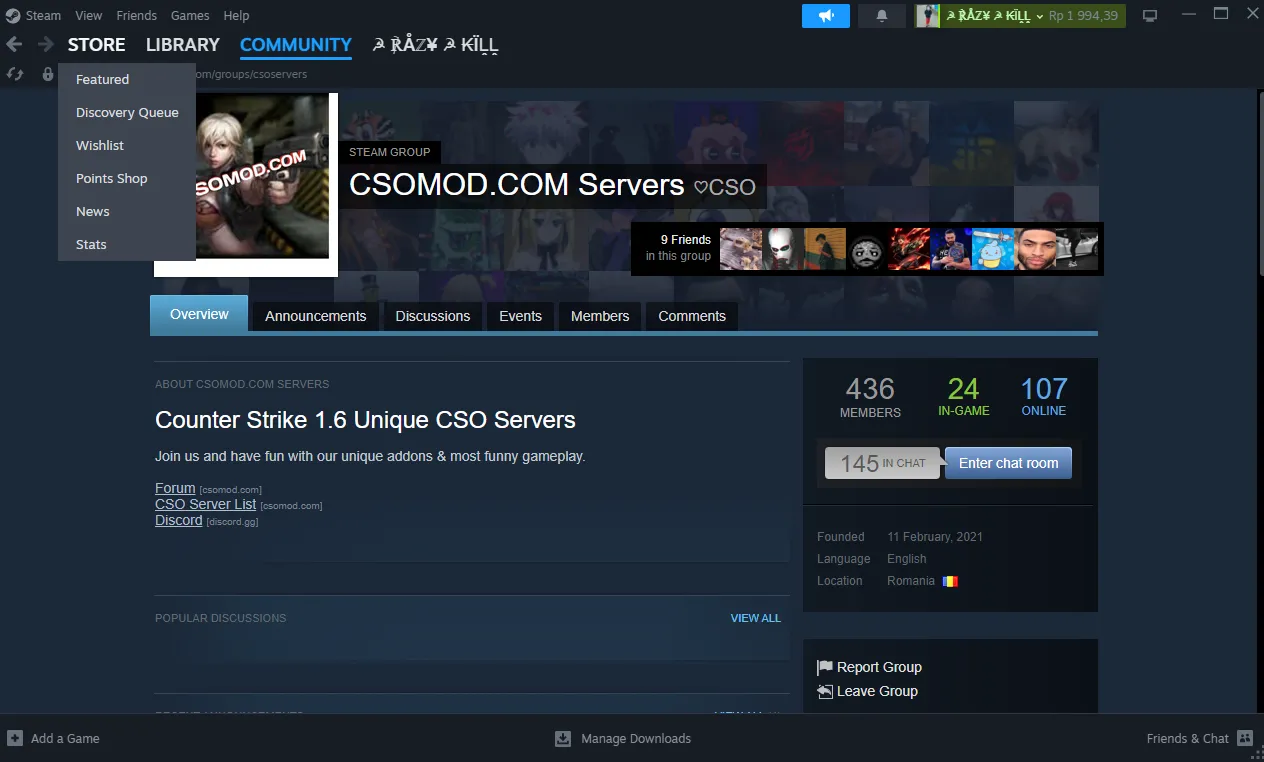Open the Discord link
The width and height of the screenshot is (1264, 762).
(x=179, y=520)
